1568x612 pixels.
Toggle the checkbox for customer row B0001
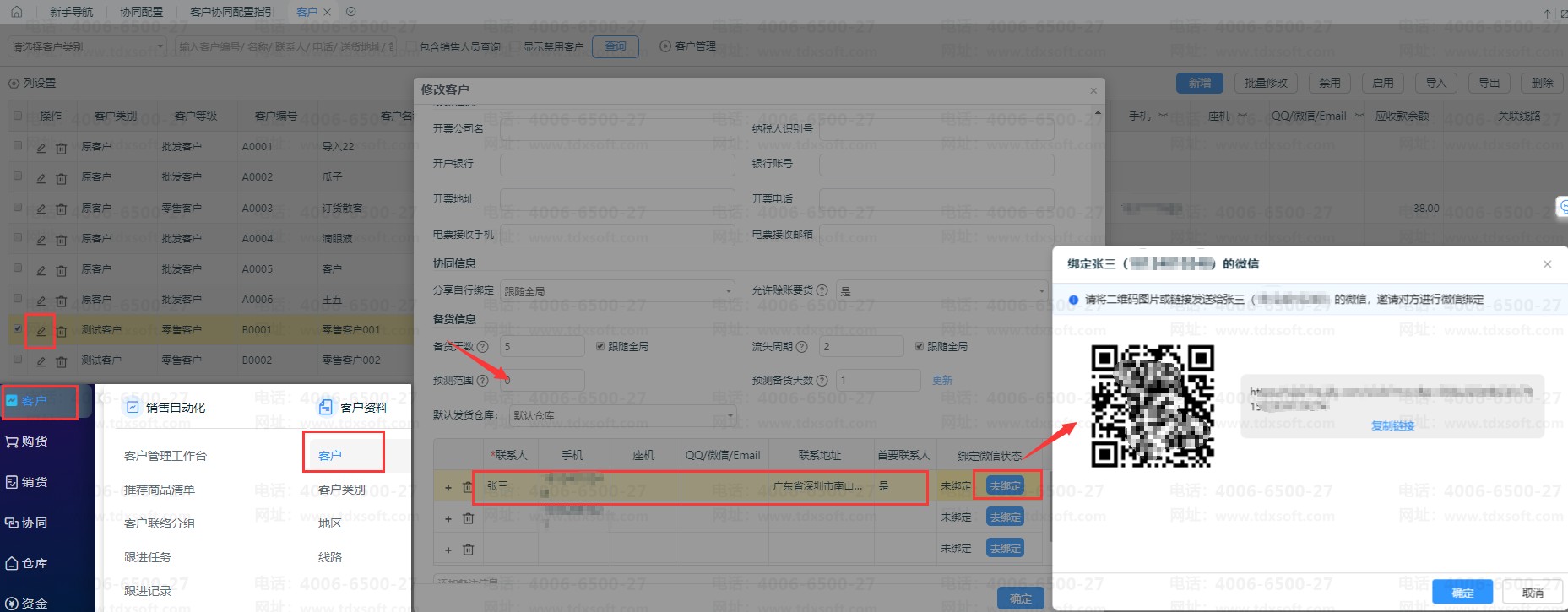[18, 328]
